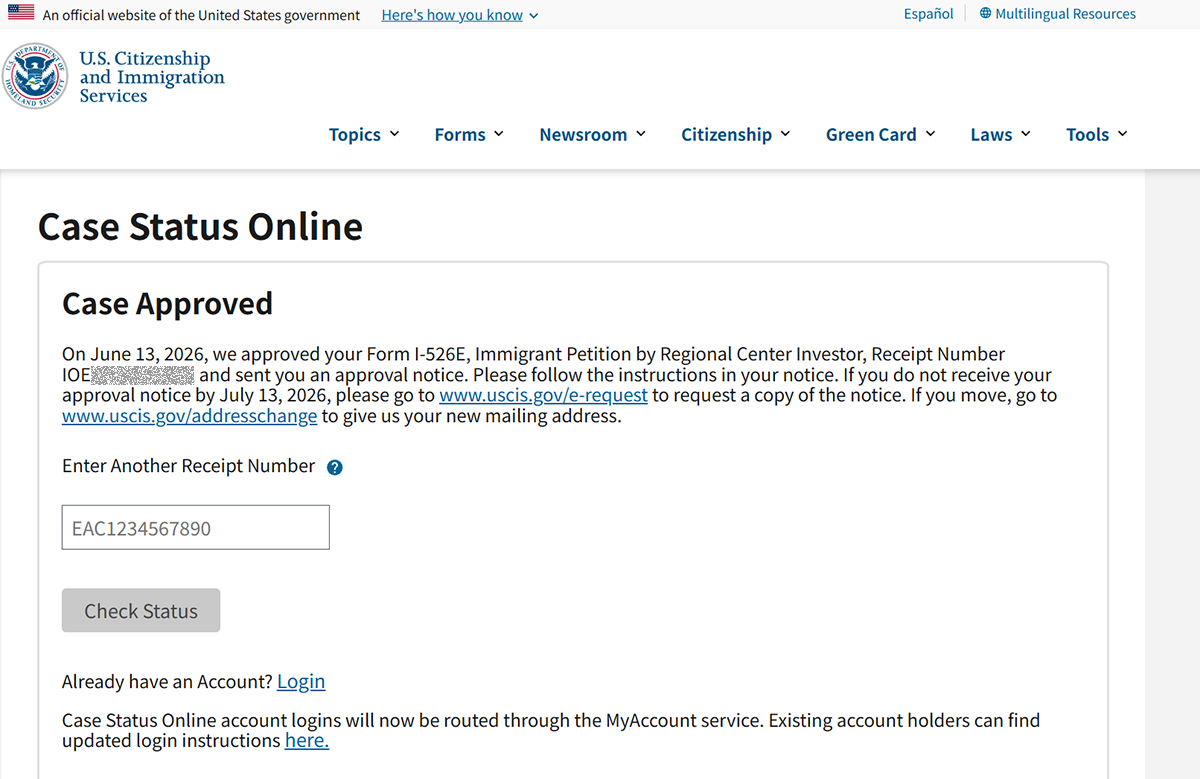Open the www.uscis.gov/addresschange link
Viewport: 1200px width, 779px height.
click(x=190, y=416)
